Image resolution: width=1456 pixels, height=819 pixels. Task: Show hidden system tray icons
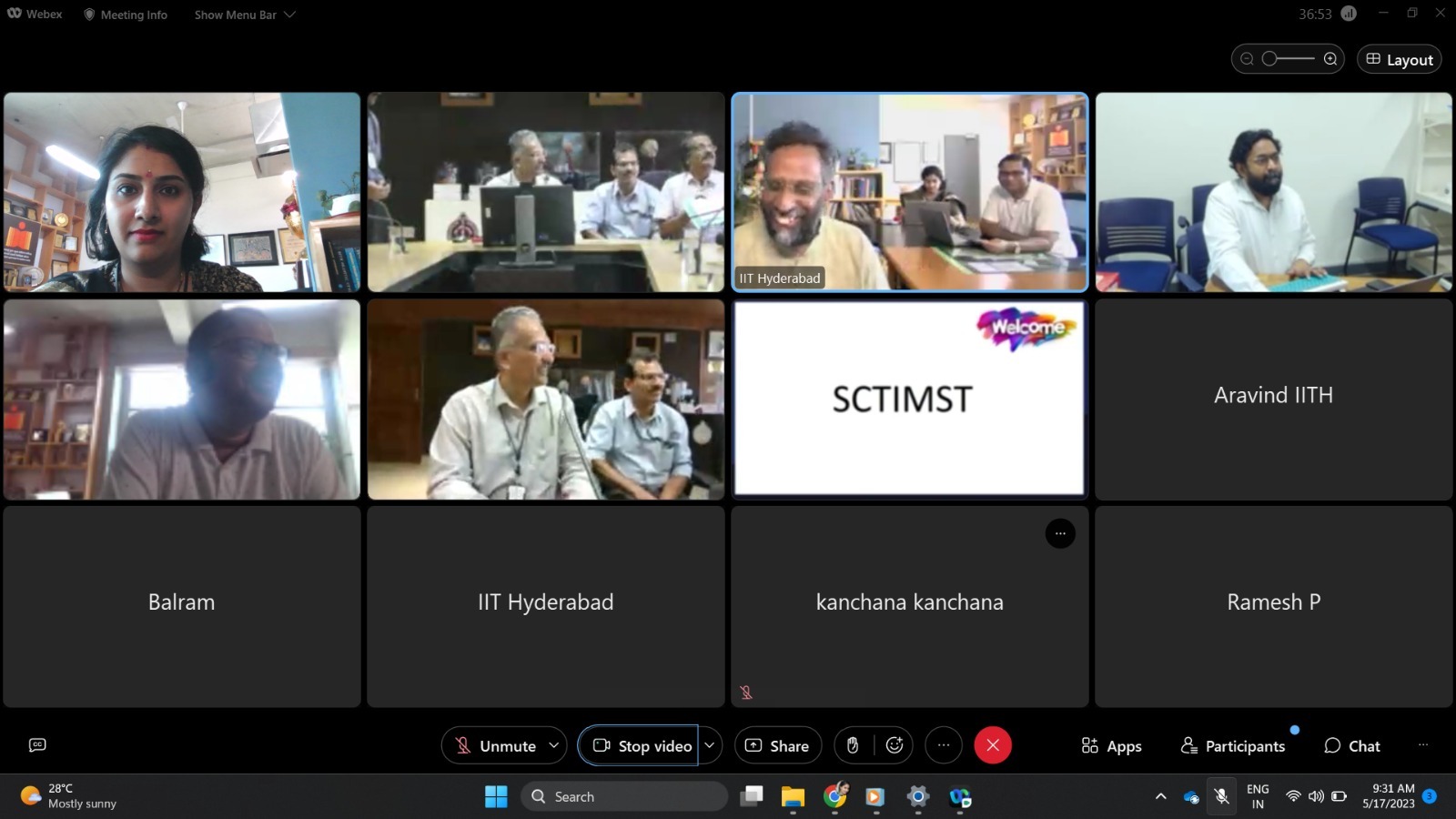(x=1160, y=796)
